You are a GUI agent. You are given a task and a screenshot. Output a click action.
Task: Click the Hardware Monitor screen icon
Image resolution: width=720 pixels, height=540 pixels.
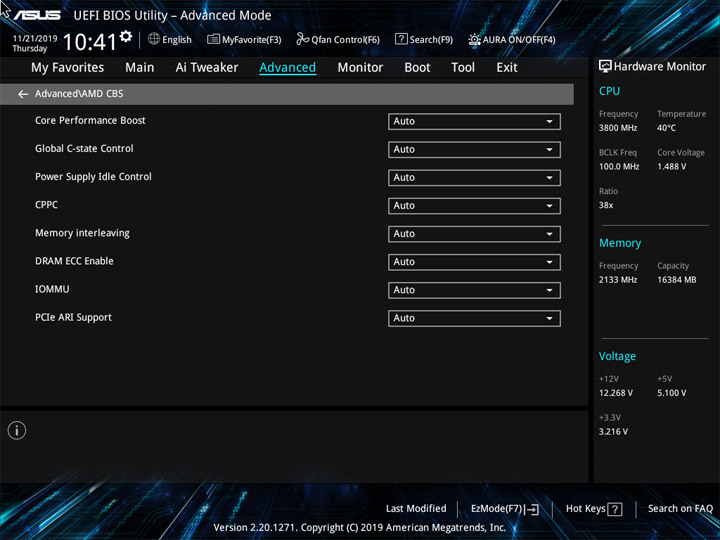(605, 67)
